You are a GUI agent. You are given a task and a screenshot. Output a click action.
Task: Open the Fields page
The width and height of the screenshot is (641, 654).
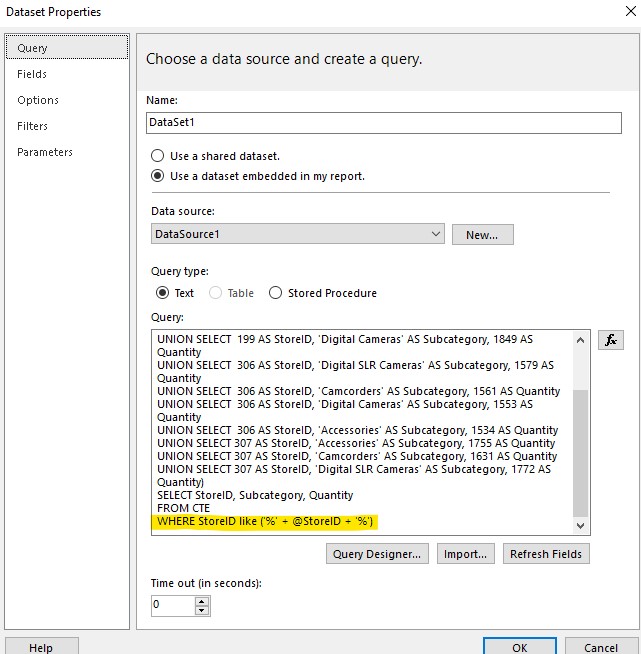pyautogui.click(x=32, y=74)
